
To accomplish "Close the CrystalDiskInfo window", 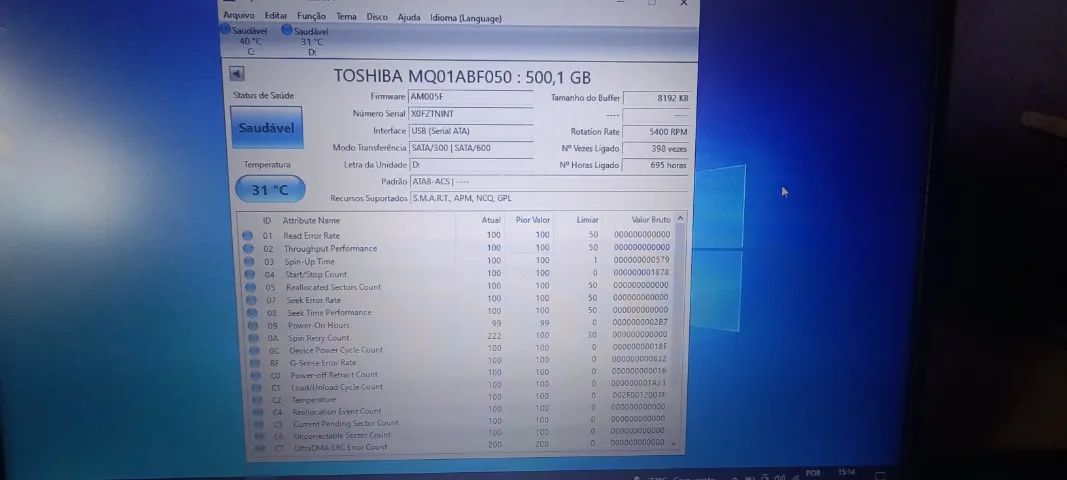I will point(684,3).
